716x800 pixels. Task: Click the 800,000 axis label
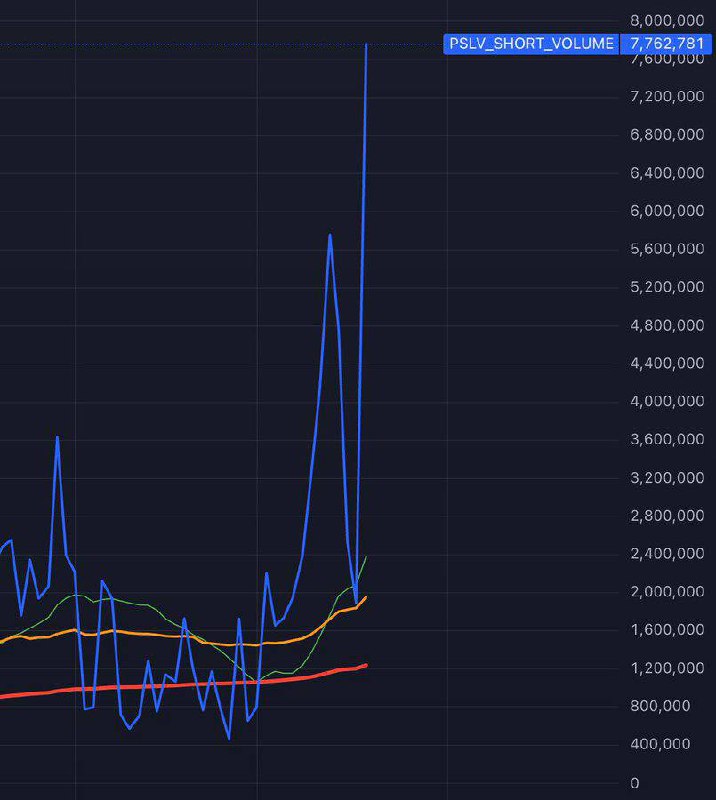660,706
